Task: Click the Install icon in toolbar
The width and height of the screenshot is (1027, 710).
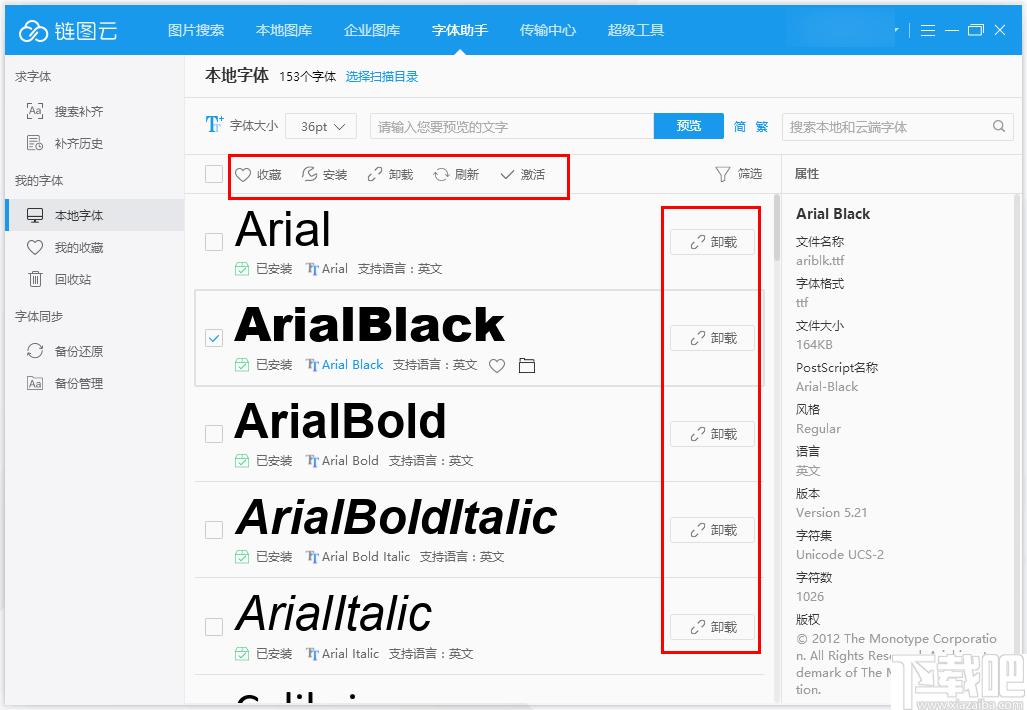Action: 310,175
